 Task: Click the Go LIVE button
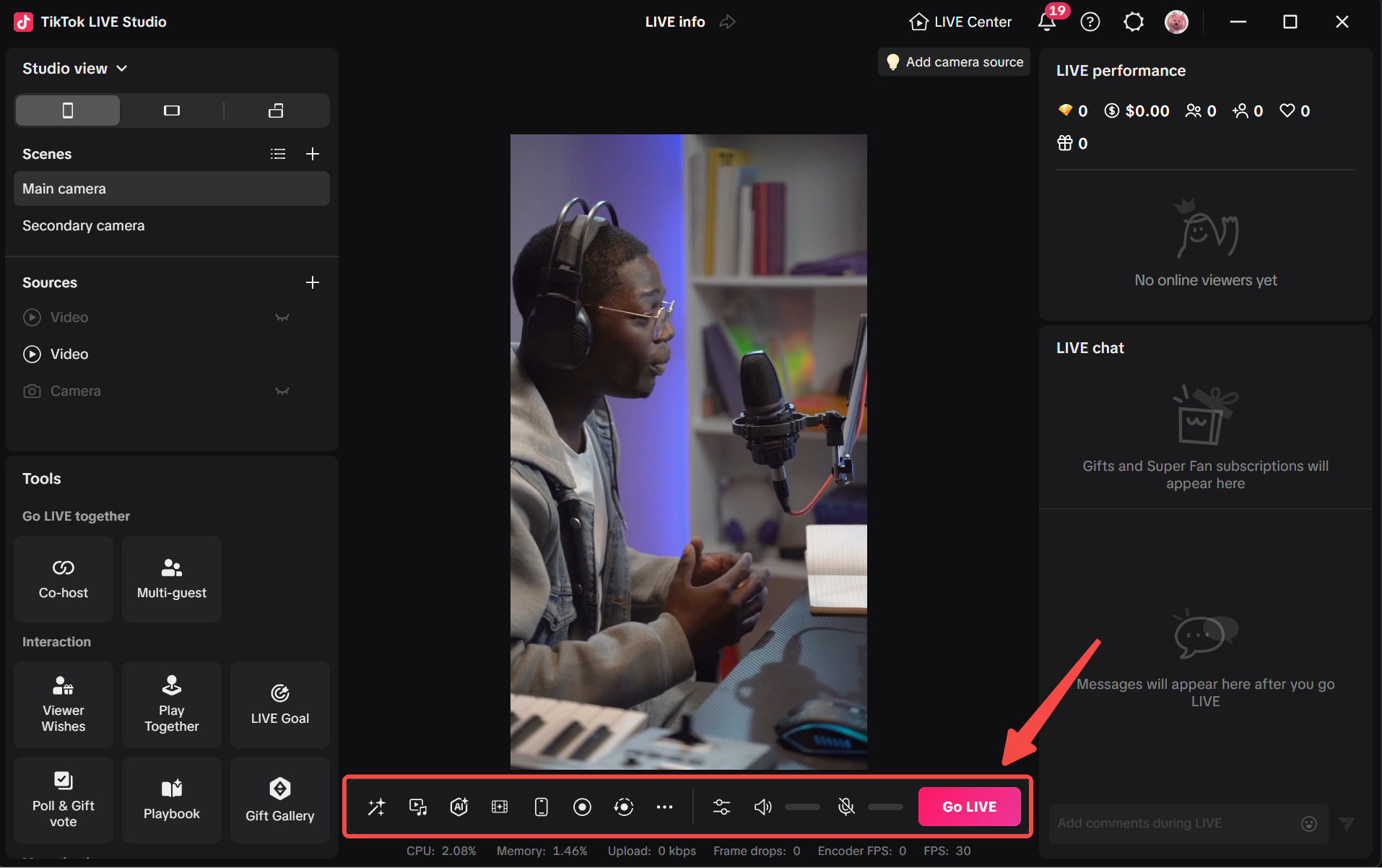tap(969, 807)
